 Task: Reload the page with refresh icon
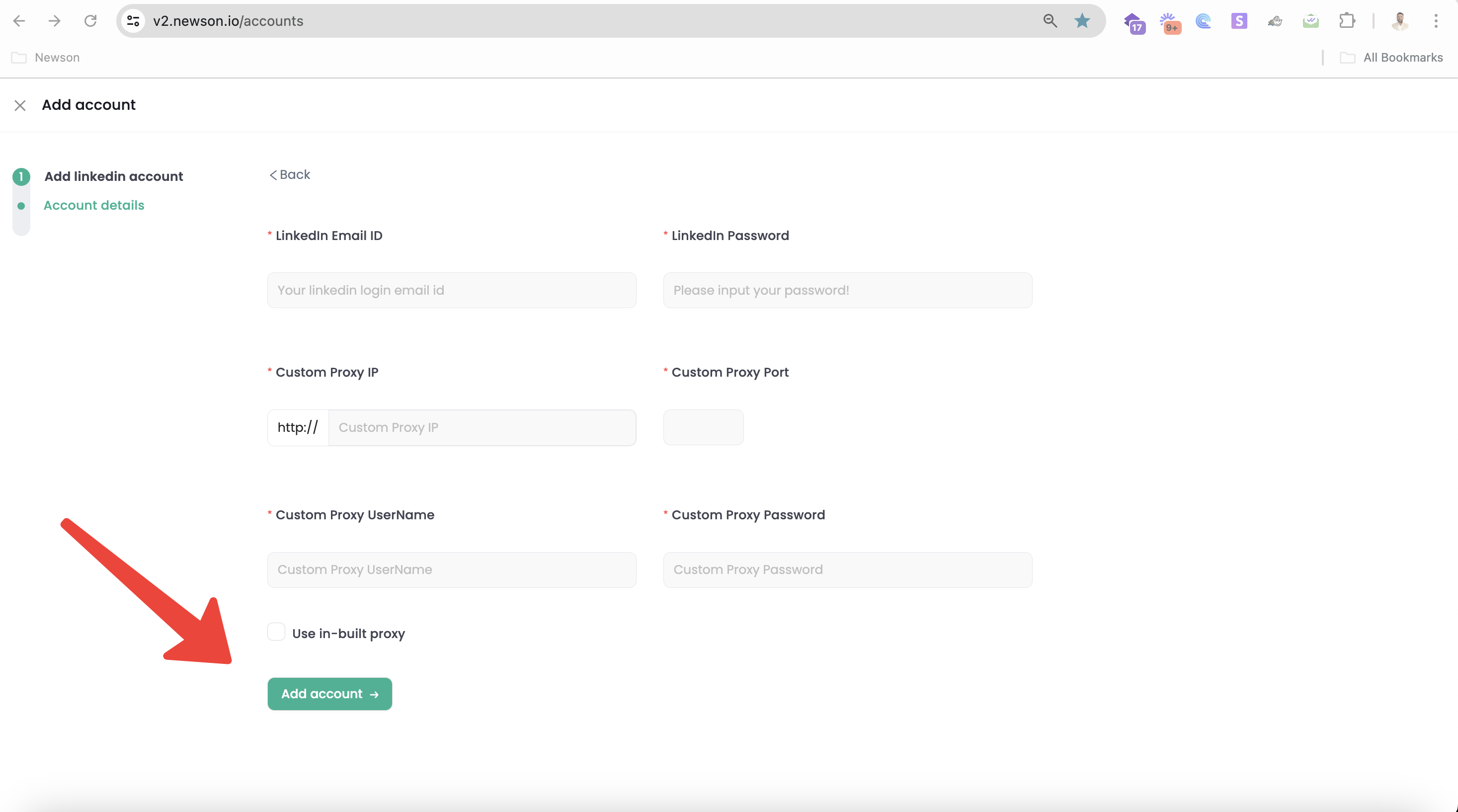pos(90,21)
